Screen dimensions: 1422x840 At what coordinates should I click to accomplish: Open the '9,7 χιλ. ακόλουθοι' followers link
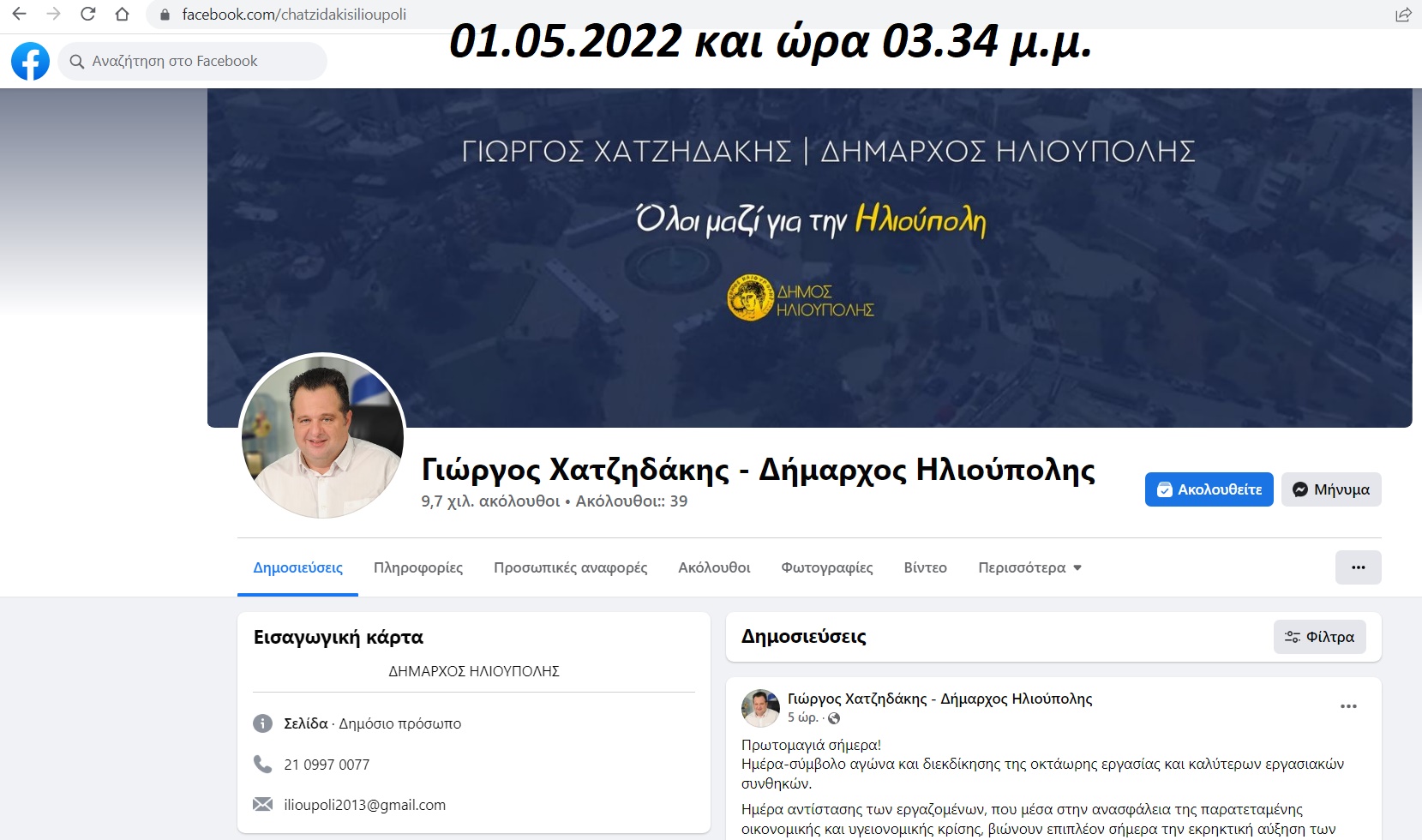tap(490, 501)
